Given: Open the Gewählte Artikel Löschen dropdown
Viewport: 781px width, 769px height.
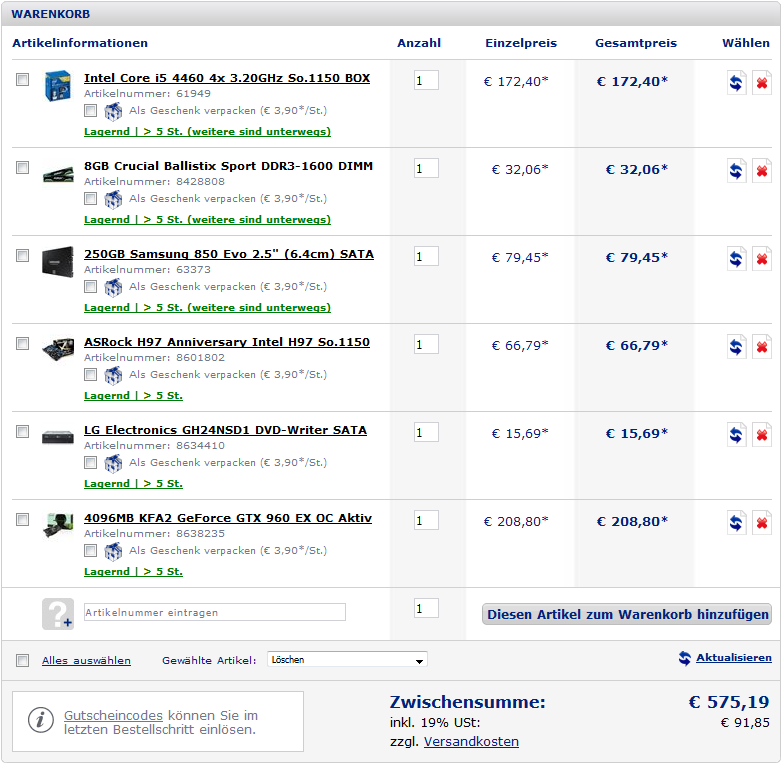Looking at the screenshot, I should point(347,660).
